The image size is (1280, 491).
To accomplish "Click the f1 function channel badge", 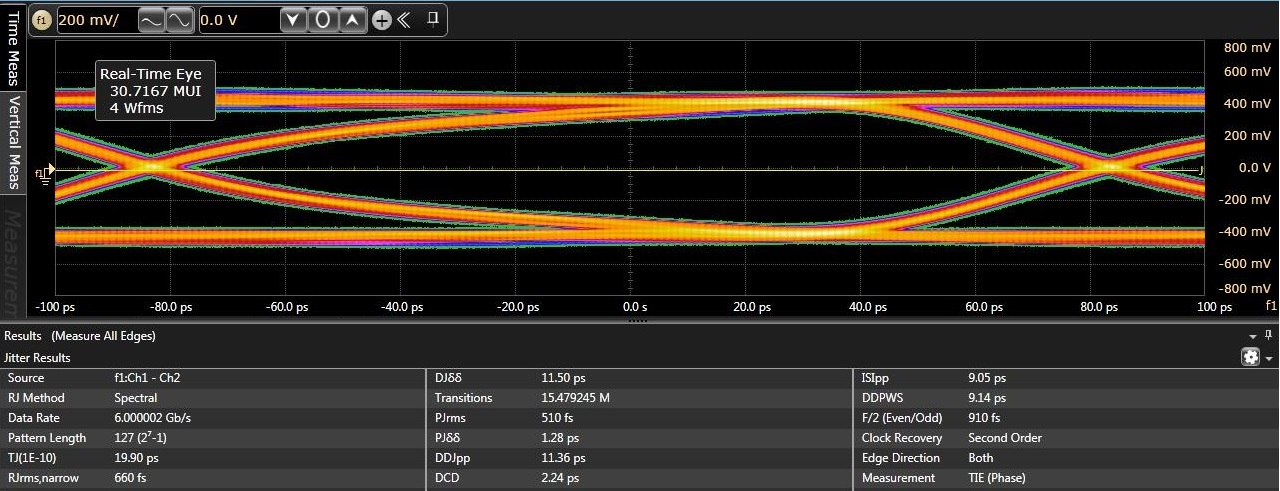I will 42,20.
